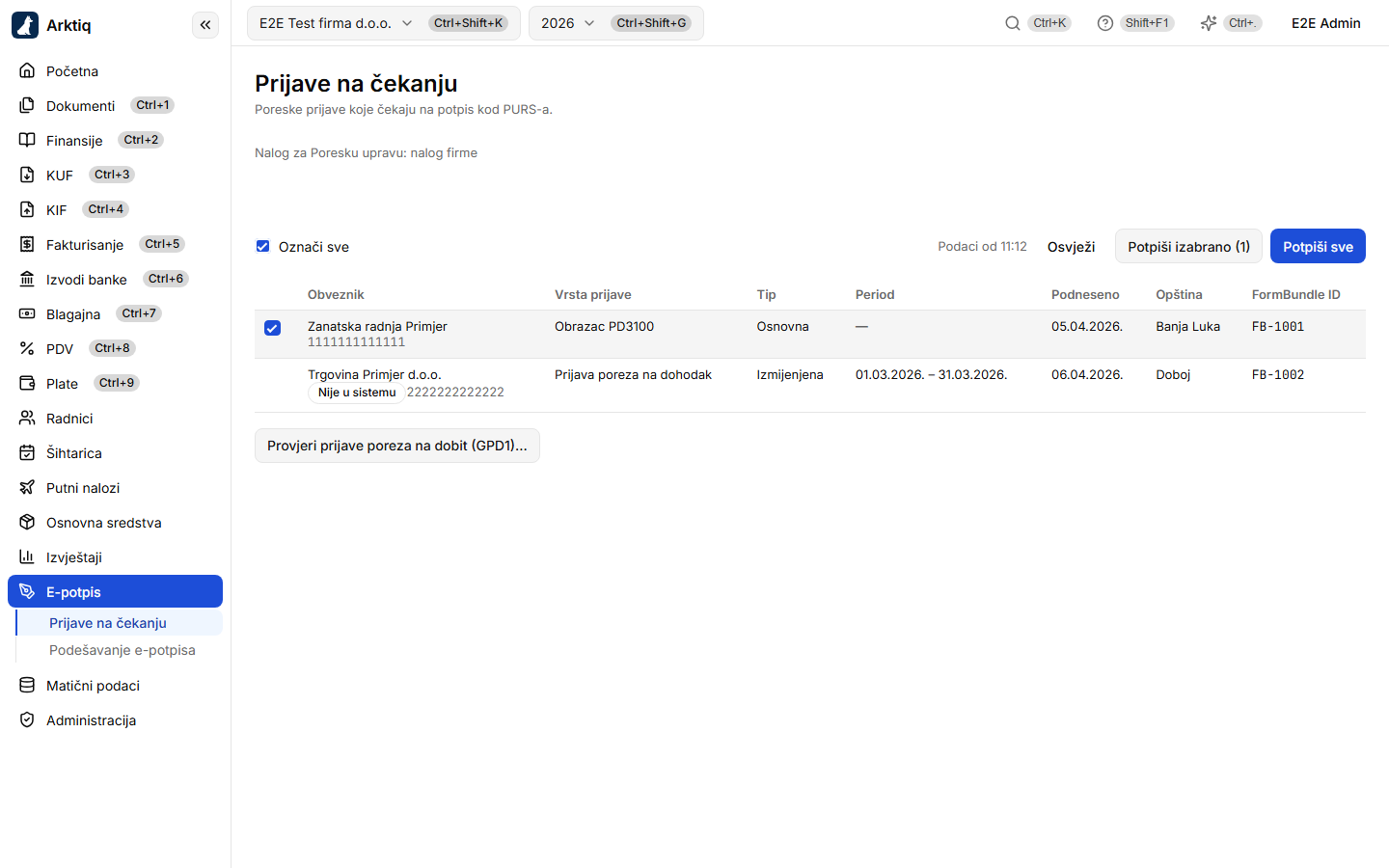Click Provjeri prijave poreza na dobit (GPD1) button

[x=397, y=446]
